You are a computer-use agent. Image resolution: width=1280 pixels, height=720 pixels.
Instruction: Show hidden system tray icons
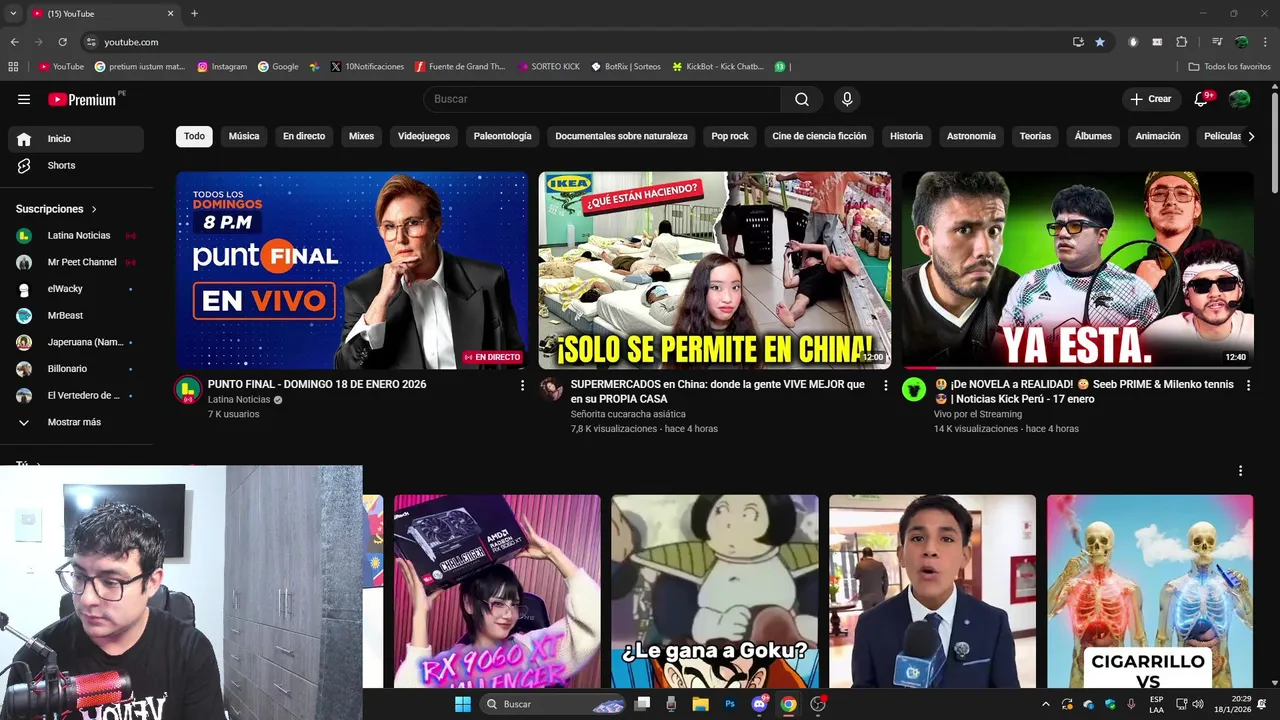click(x=1046, y=704)
